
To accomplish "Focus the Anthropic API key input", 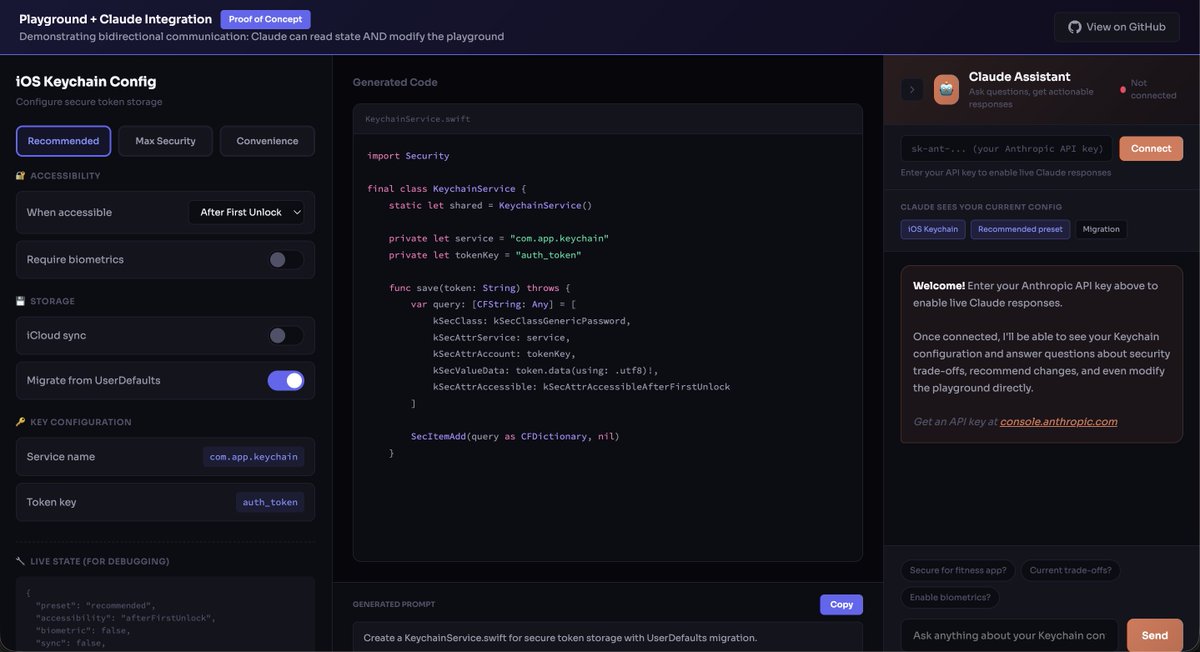I will pyautogui.click(x=1006, y=148).
